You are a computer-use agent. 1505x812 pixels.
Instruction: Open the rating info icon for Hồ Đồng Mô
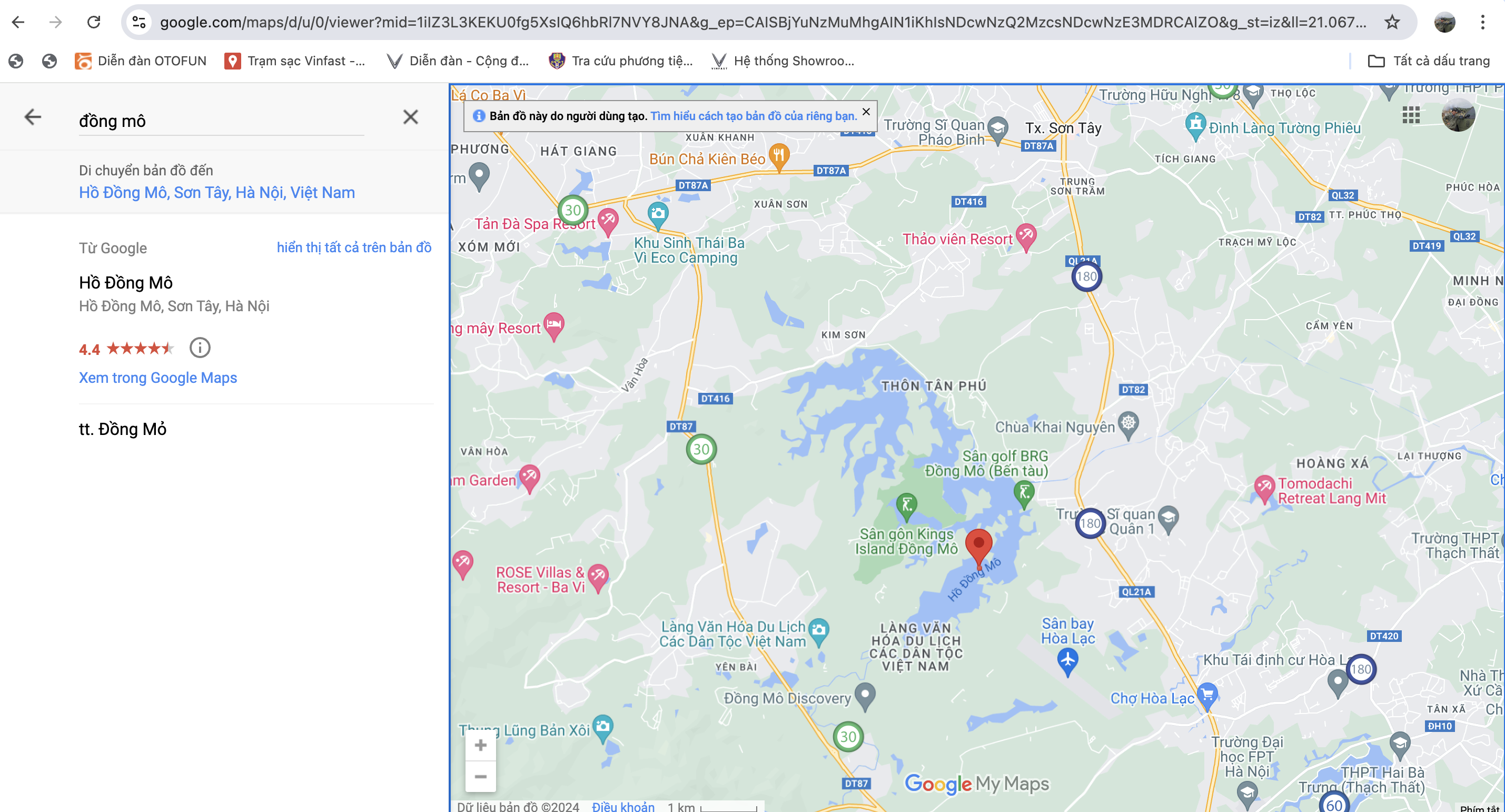click(200, 348)
